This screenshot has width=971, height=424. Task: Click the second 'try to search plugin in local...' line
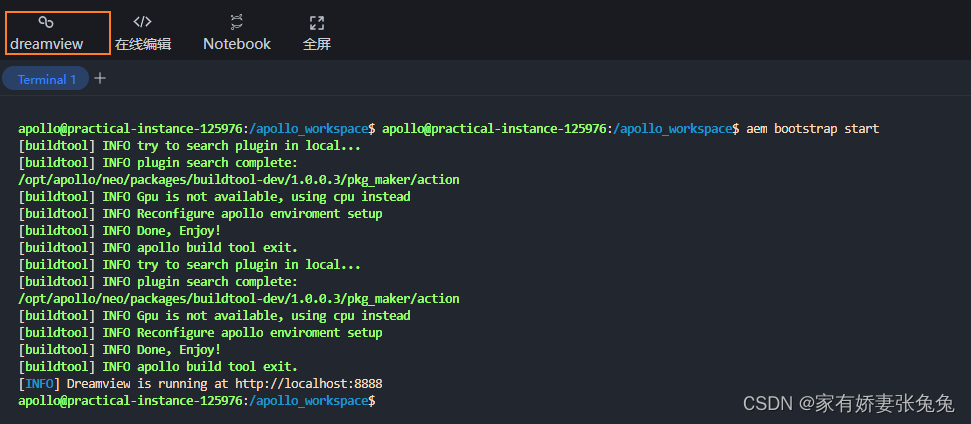(189, 265)
